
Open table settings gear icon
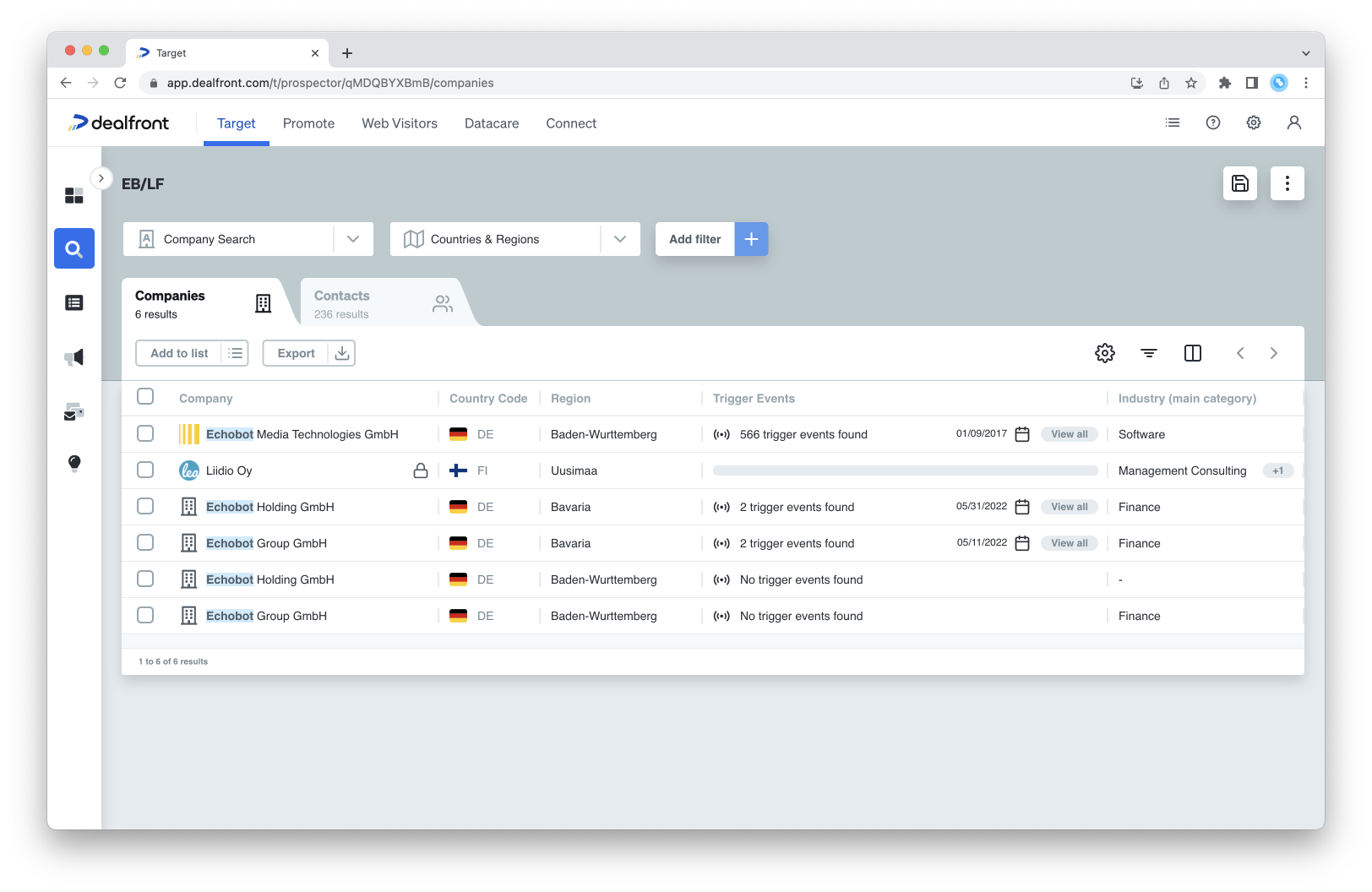pyautogui.click(x=1105, y=353)
